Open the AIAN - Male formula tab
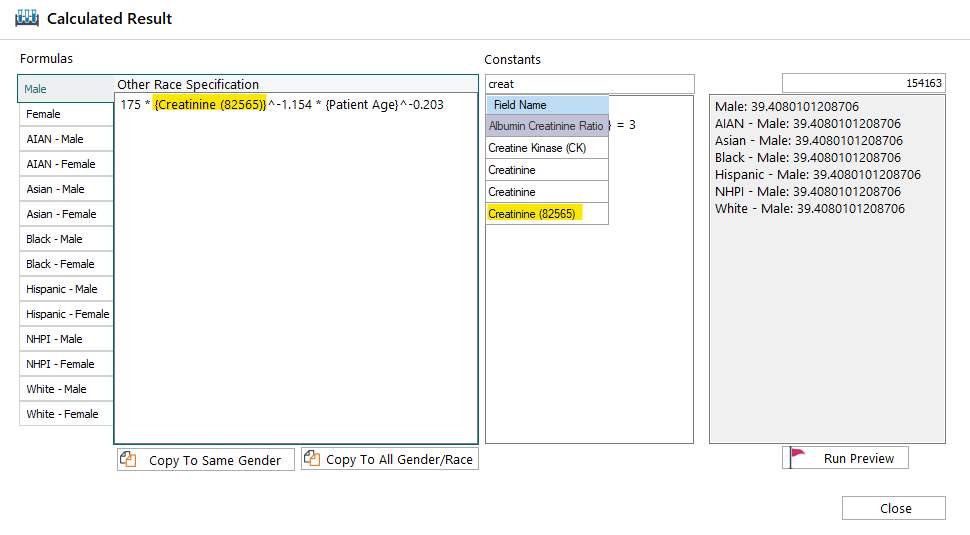Image resolution: width=970 pixels, height=535 pixels. 66,139
